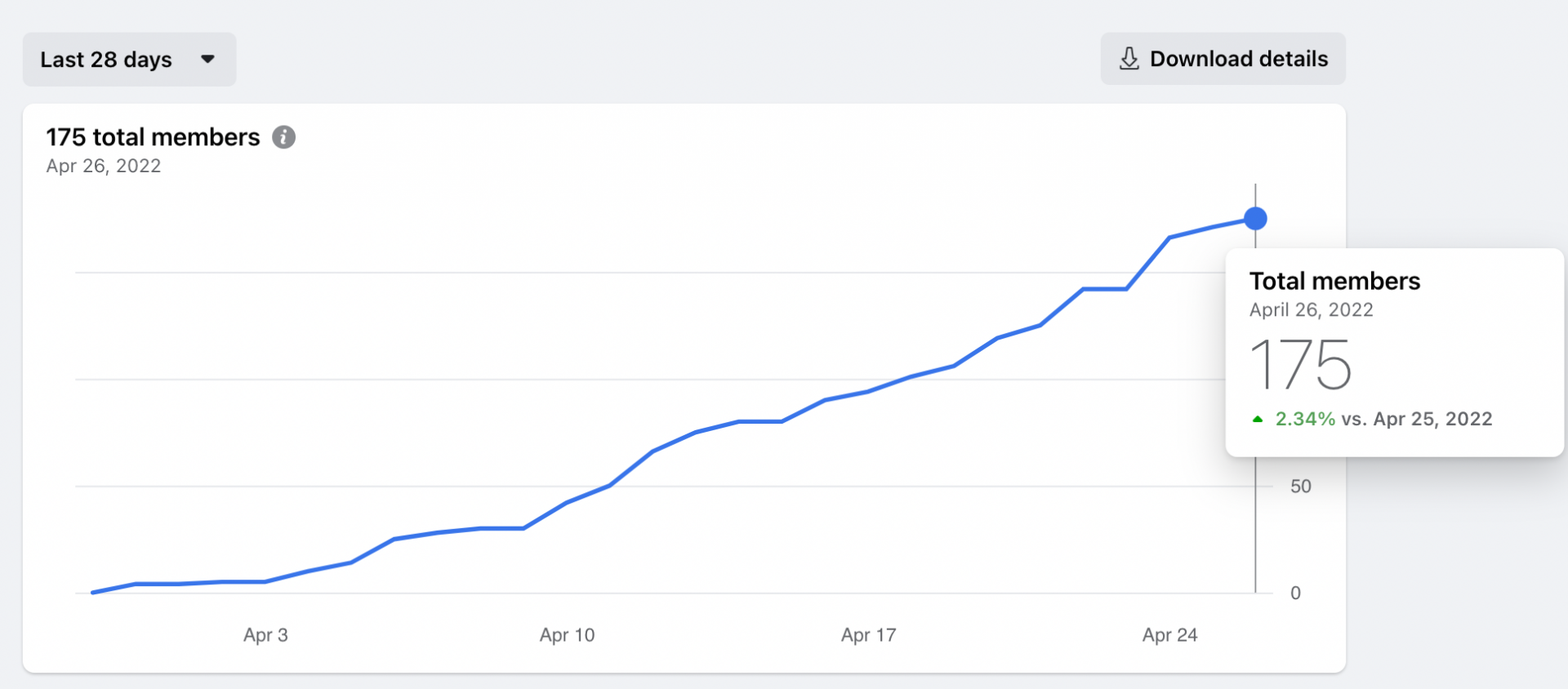
Task: Click the 175 total members heading
Action: [x=153, y=137]
